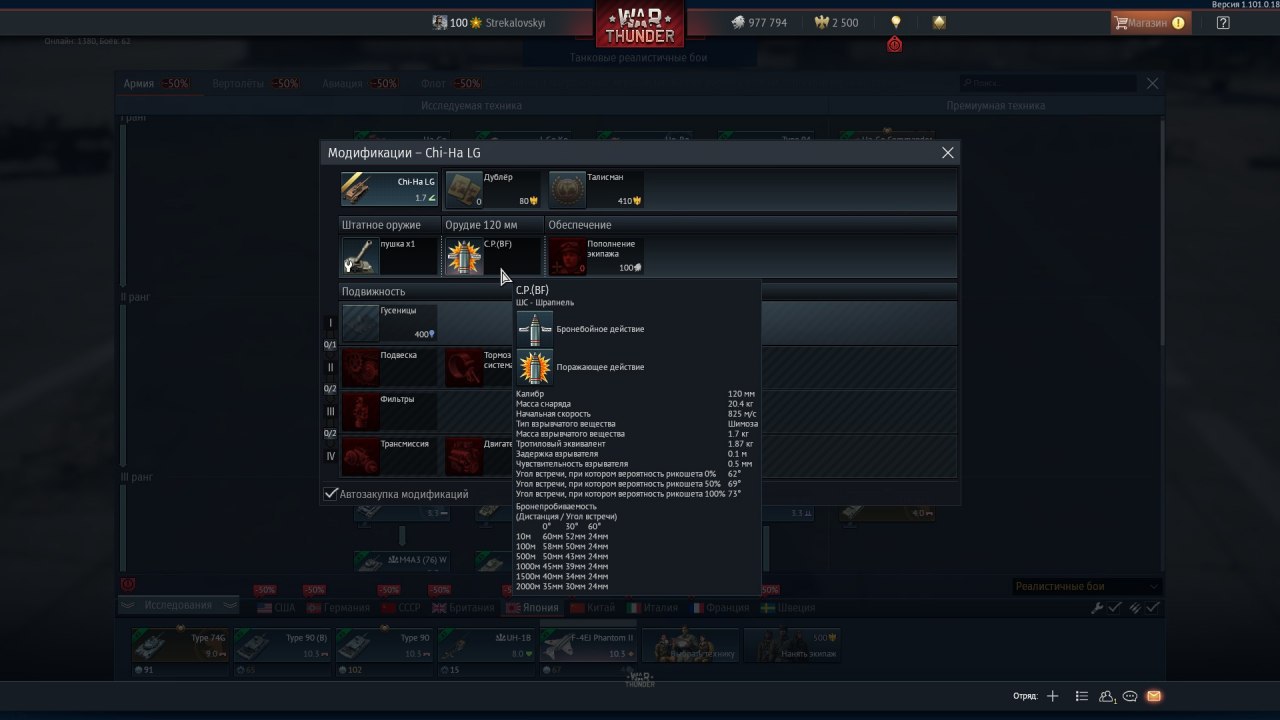Viewport: 1280px width, 720px height.
Task: Select the Италия nation tab
Action: [652, 607]
